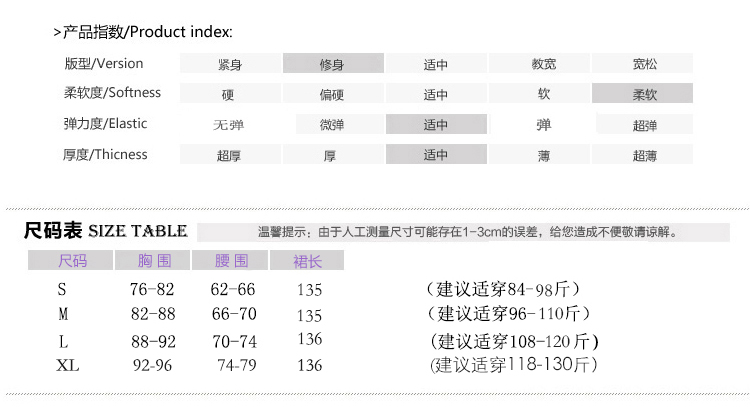
Task: Select the 腰围 column header
Action: click(x=230, y=260)
